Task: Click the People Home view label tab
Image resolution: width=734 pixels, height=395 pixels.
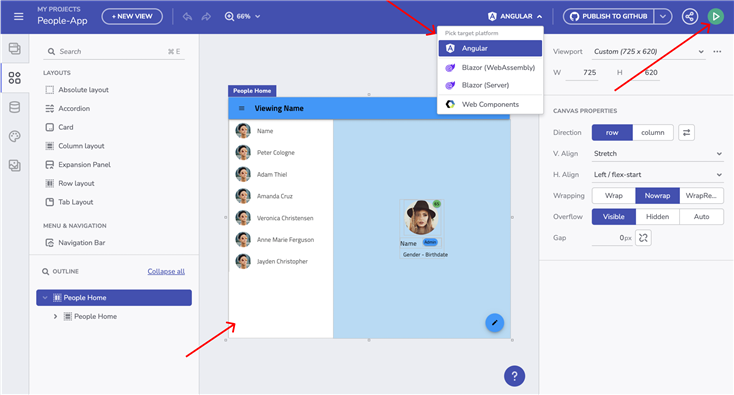Action: [x=252, y=91]
